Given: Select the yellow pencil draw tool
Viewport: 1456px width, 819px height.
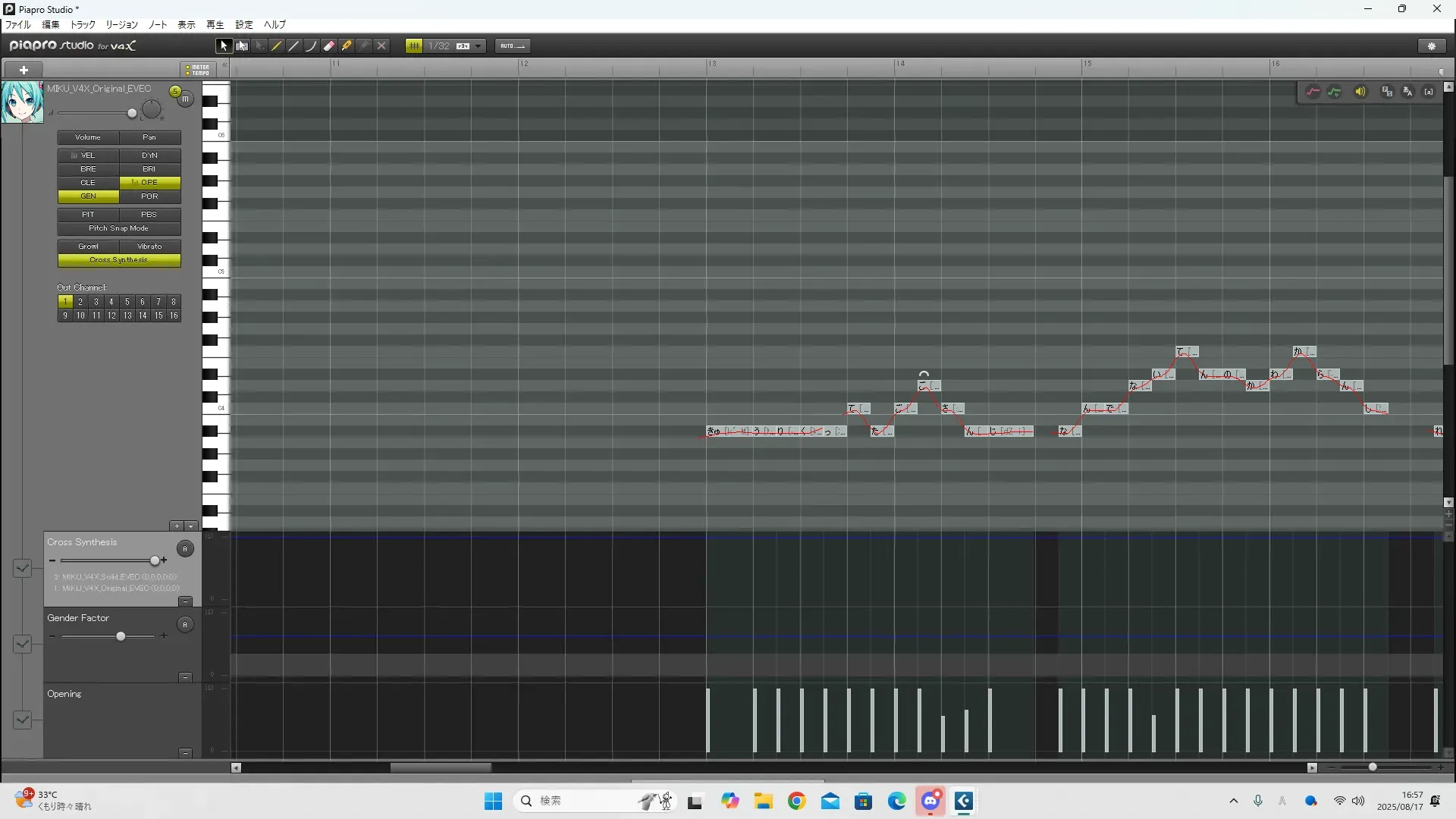Looking at the screenshot, I should click(277, 46).
